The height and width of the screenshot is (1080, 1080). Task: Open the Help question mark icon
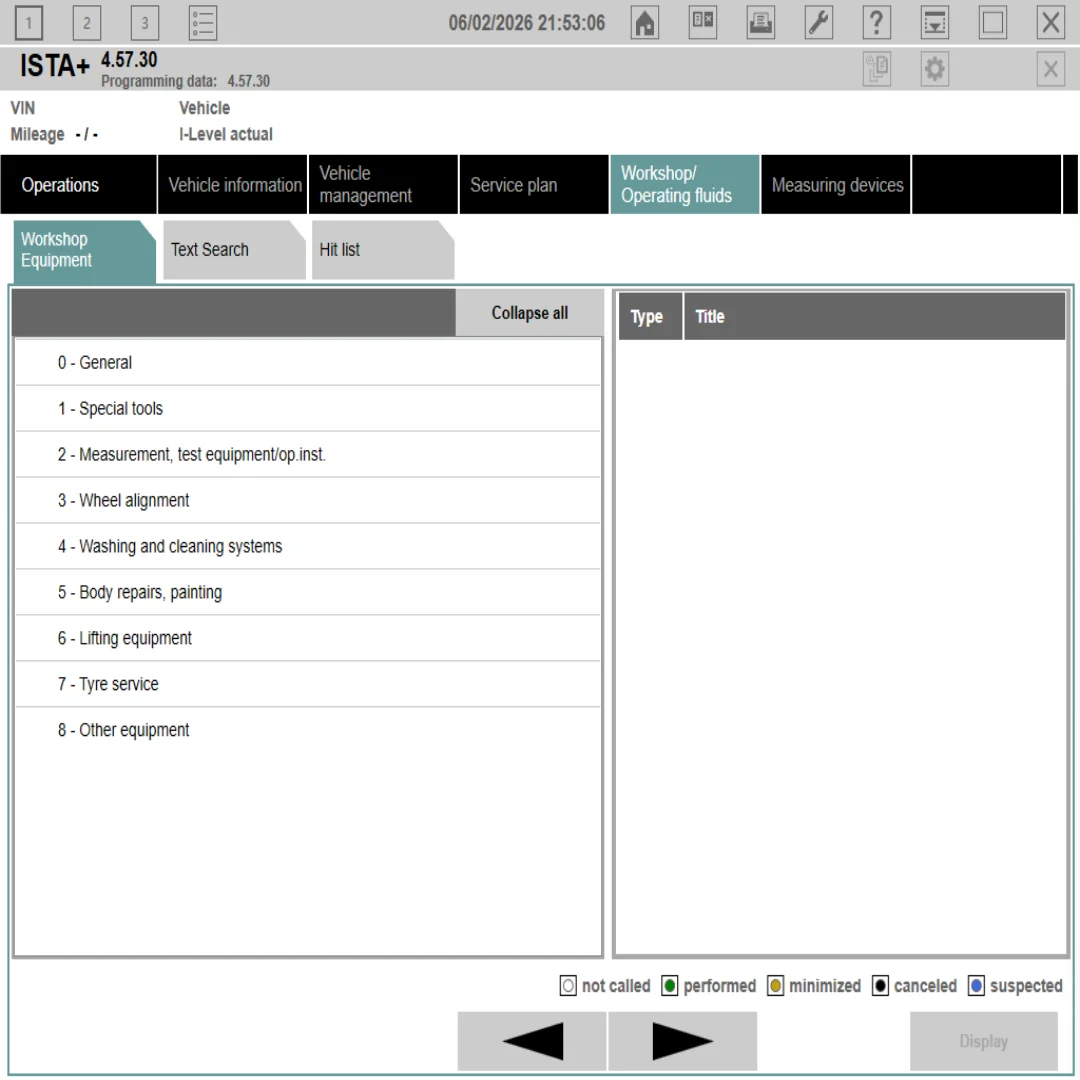[x=876, y=23]
